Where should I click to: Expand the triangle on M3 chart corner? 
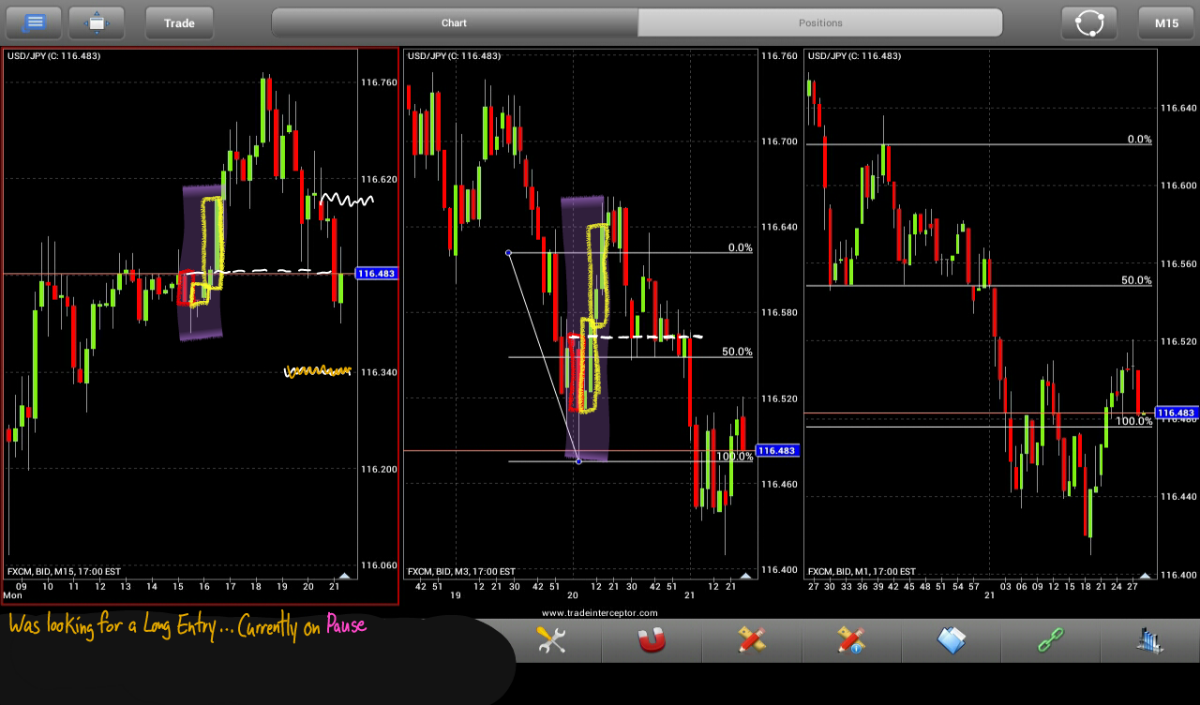tap(745, 576)
